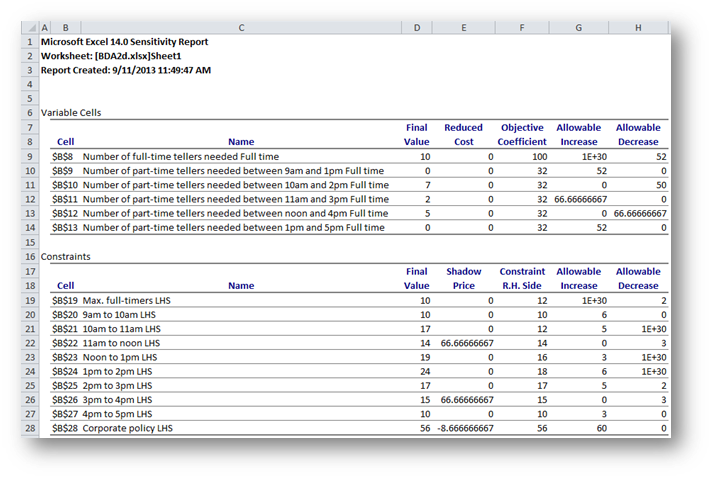Click final value 24 for 1pm to 2pm
Viewport: 713px width, 480px height.
pyautogui.click(x=425, y=371)
